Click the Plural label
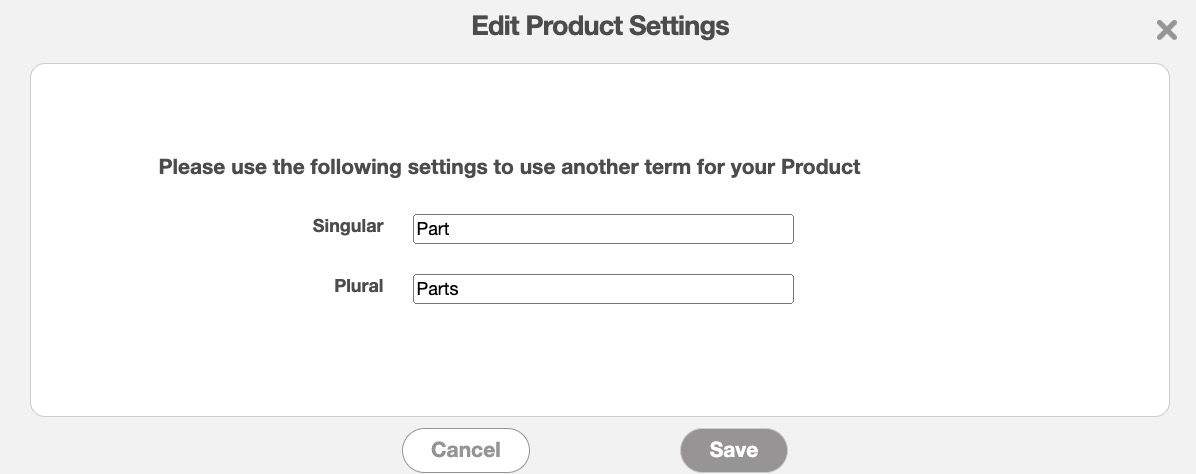 point(358,286)
